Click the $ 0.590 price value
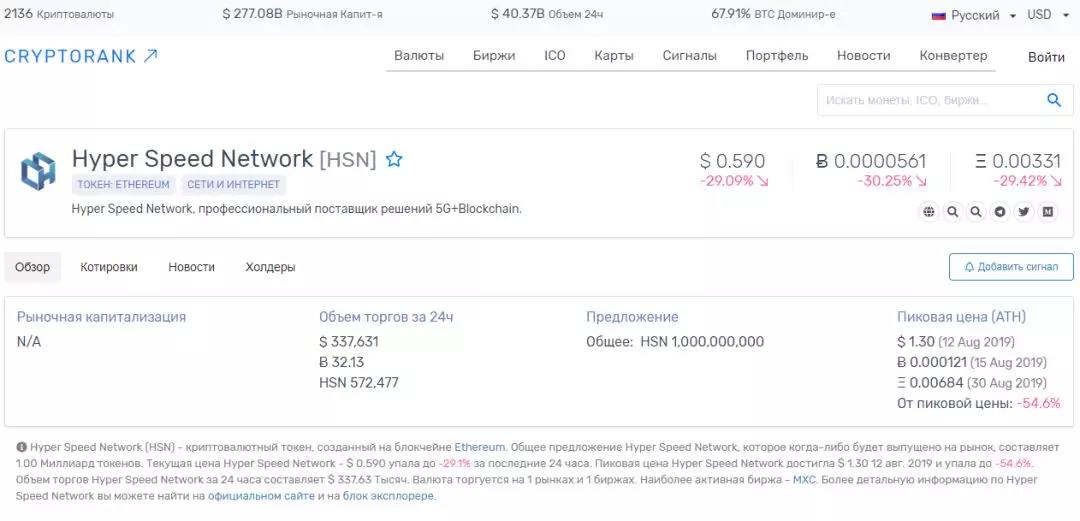1080x521 pixels. click(732, 161)
